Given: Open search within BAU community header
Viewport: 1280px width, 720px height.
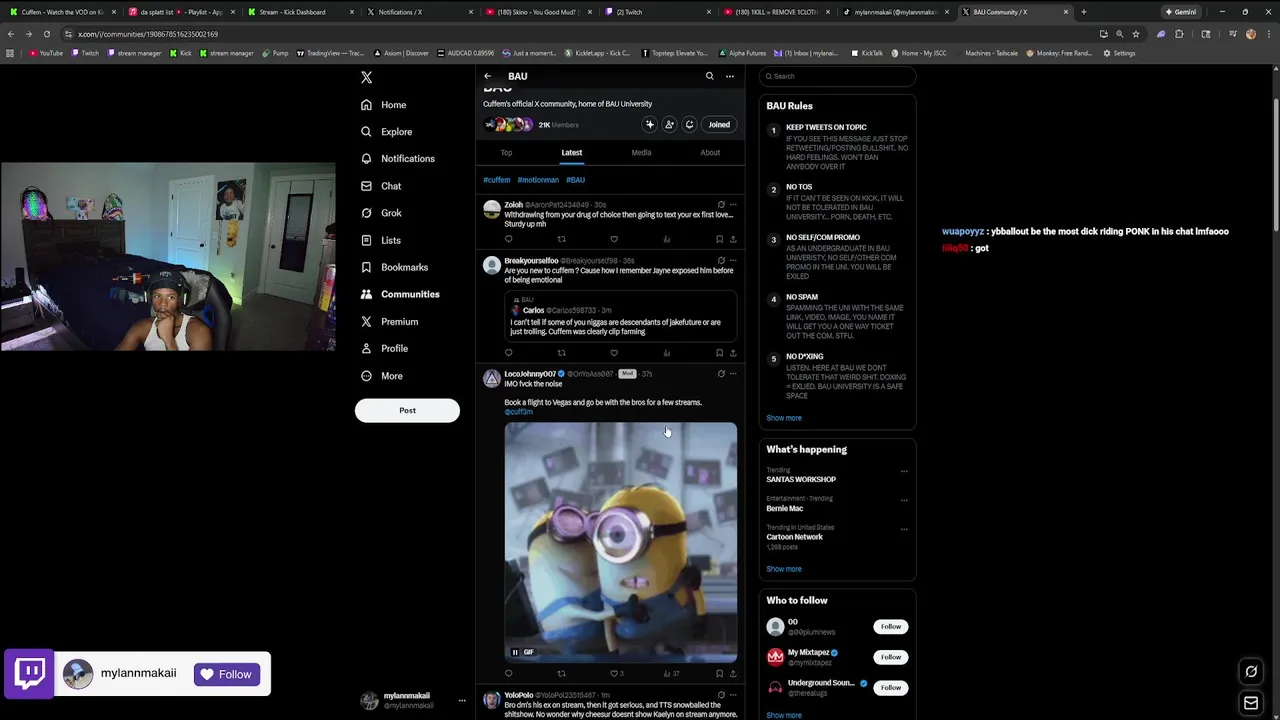Looking at the screenshot, I should 710,76.
